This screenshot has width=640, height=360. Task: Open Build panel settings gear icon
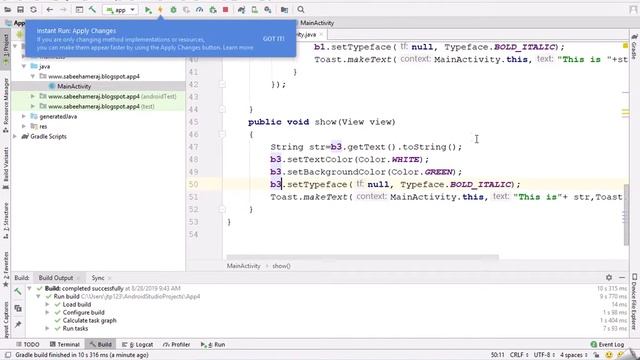click(609, 278)
